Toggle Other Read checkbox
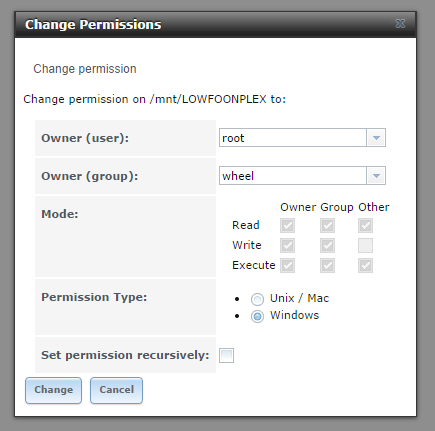This screenshot has height=431, width=435. pyautogui.click(x=365, y=226)
